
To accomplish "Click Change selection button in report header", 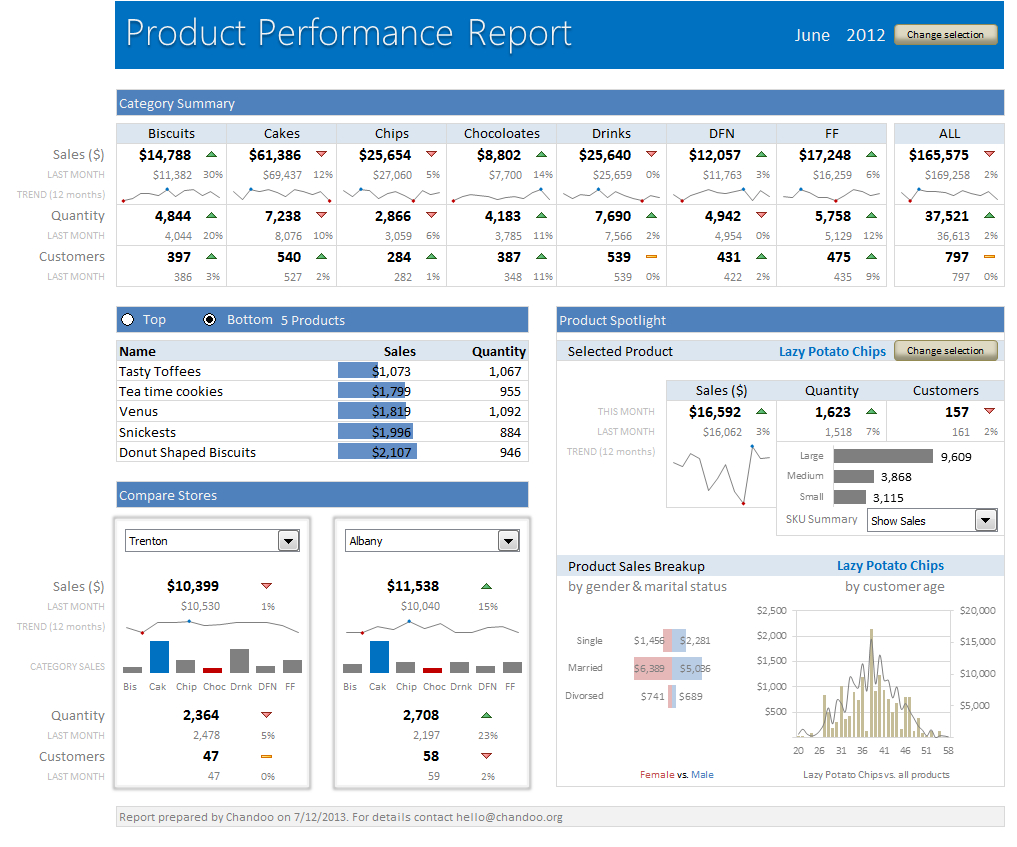I will pos(945,35).
